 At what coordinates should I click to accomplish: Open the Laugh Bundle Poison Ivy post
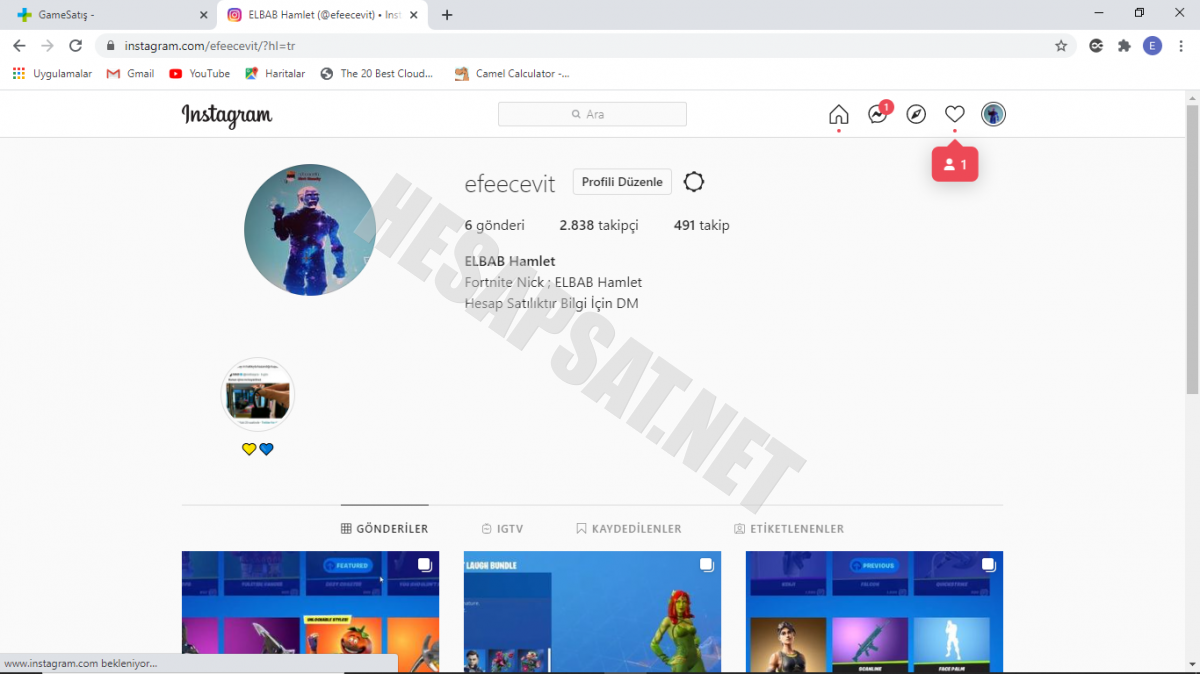point(592,612)
